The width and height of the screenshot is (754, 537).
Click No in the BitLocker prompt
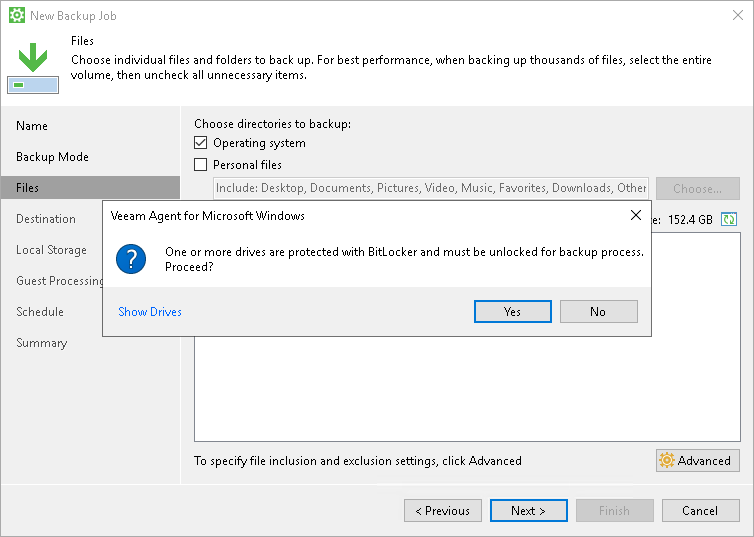599,312
